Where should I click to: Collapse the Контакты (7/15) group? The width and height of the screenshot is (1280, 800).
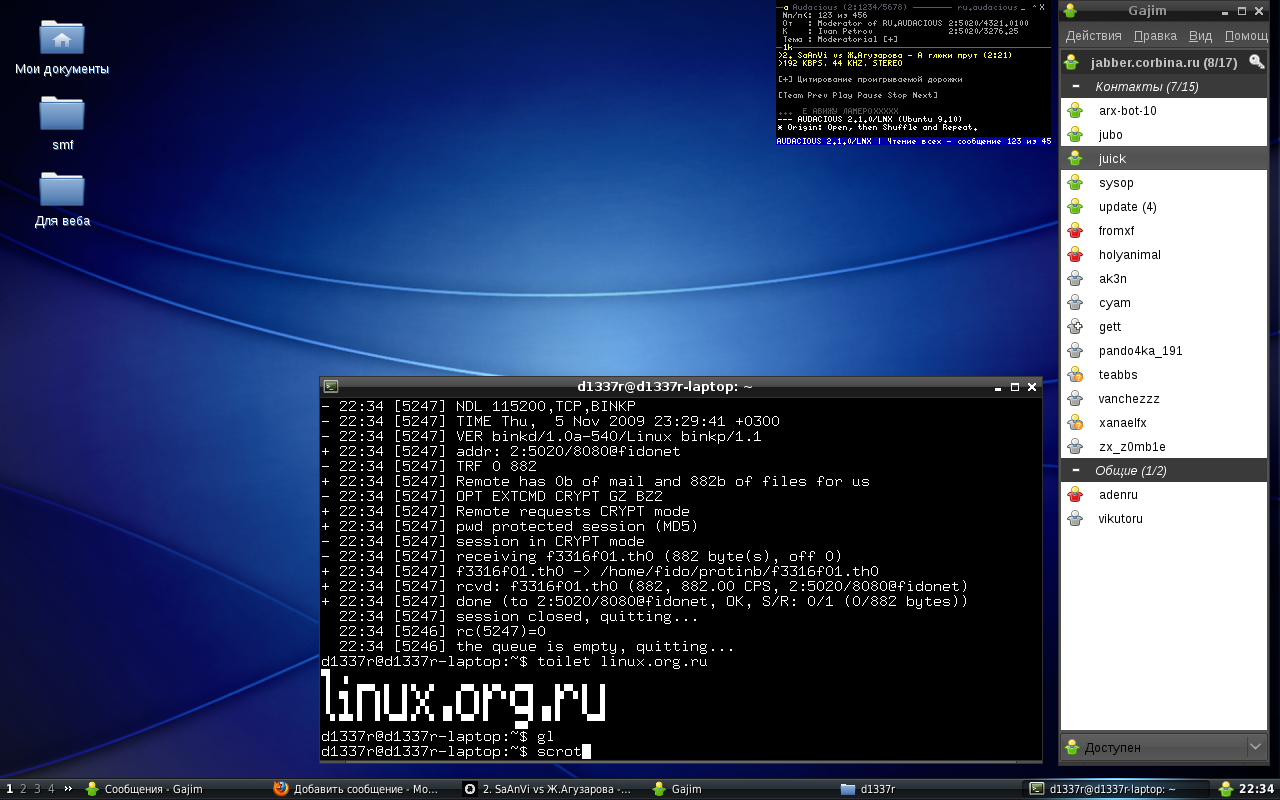(x=1076, y=87)
